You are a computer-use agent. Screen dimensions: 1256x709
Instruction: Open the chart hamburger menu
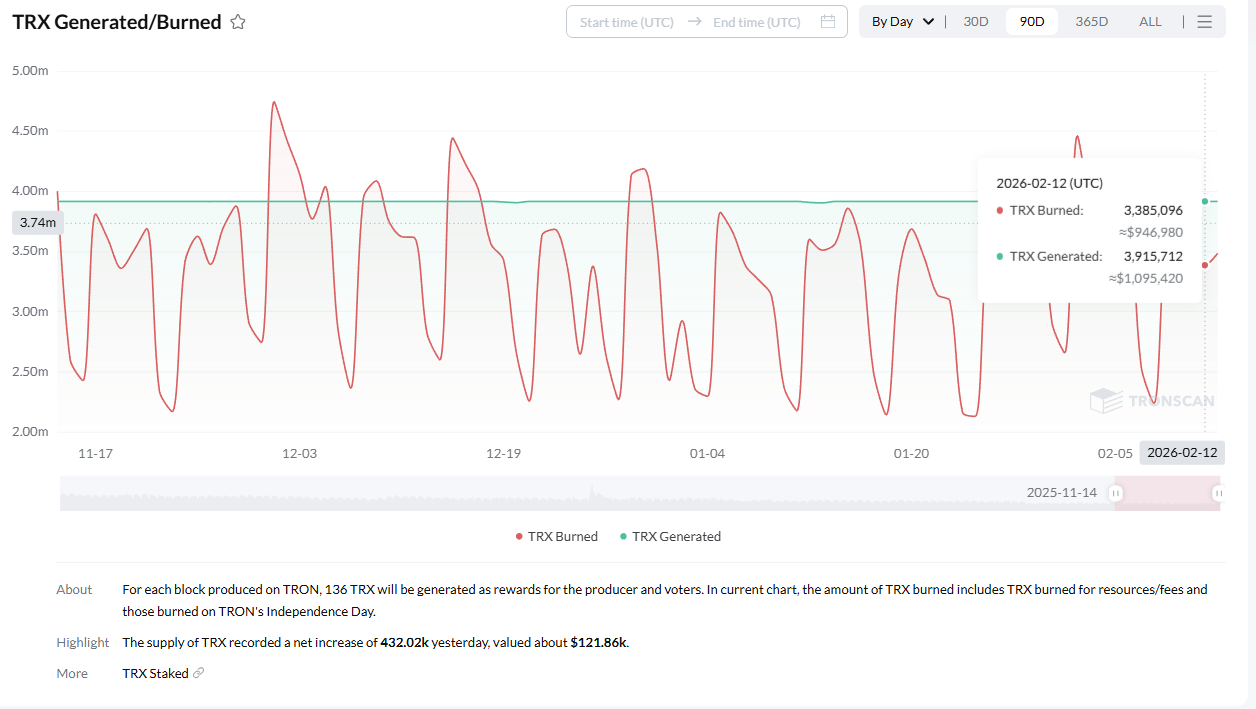1204,22
